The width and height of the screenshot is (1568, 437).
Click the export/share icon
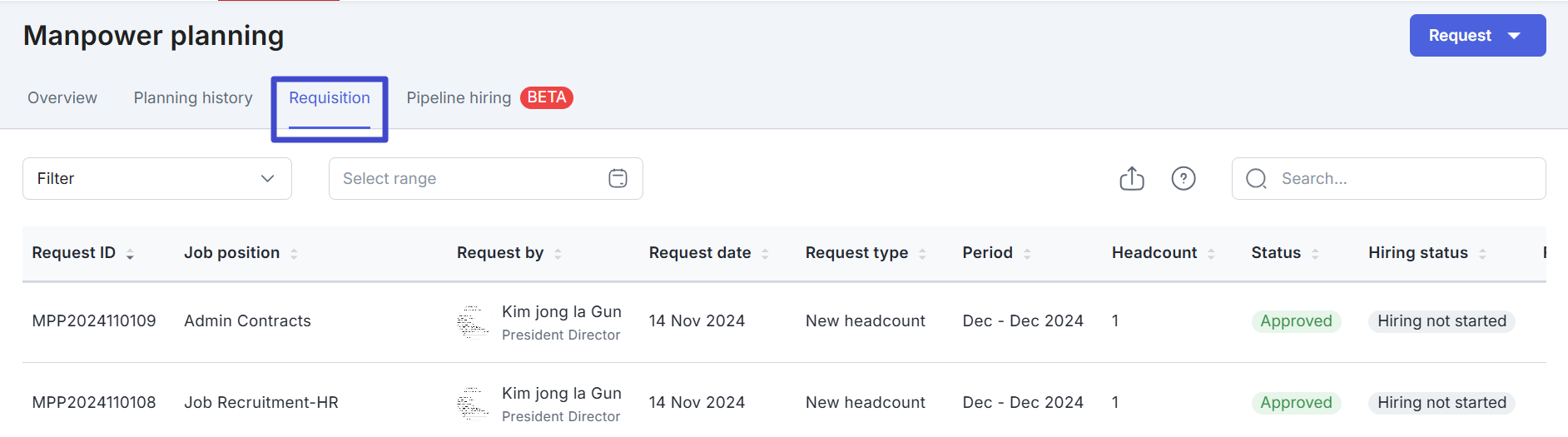pos(1132,179)
